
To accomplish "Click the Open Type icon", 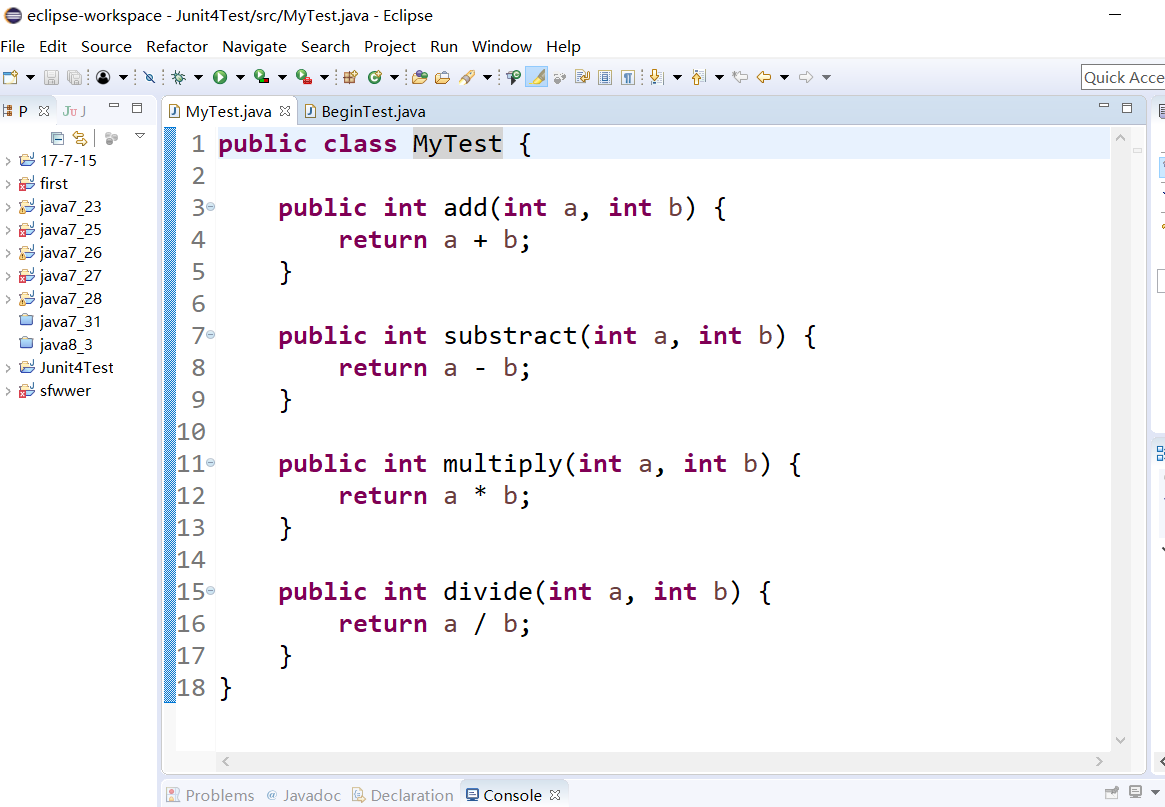I will [x=420, y=77].
